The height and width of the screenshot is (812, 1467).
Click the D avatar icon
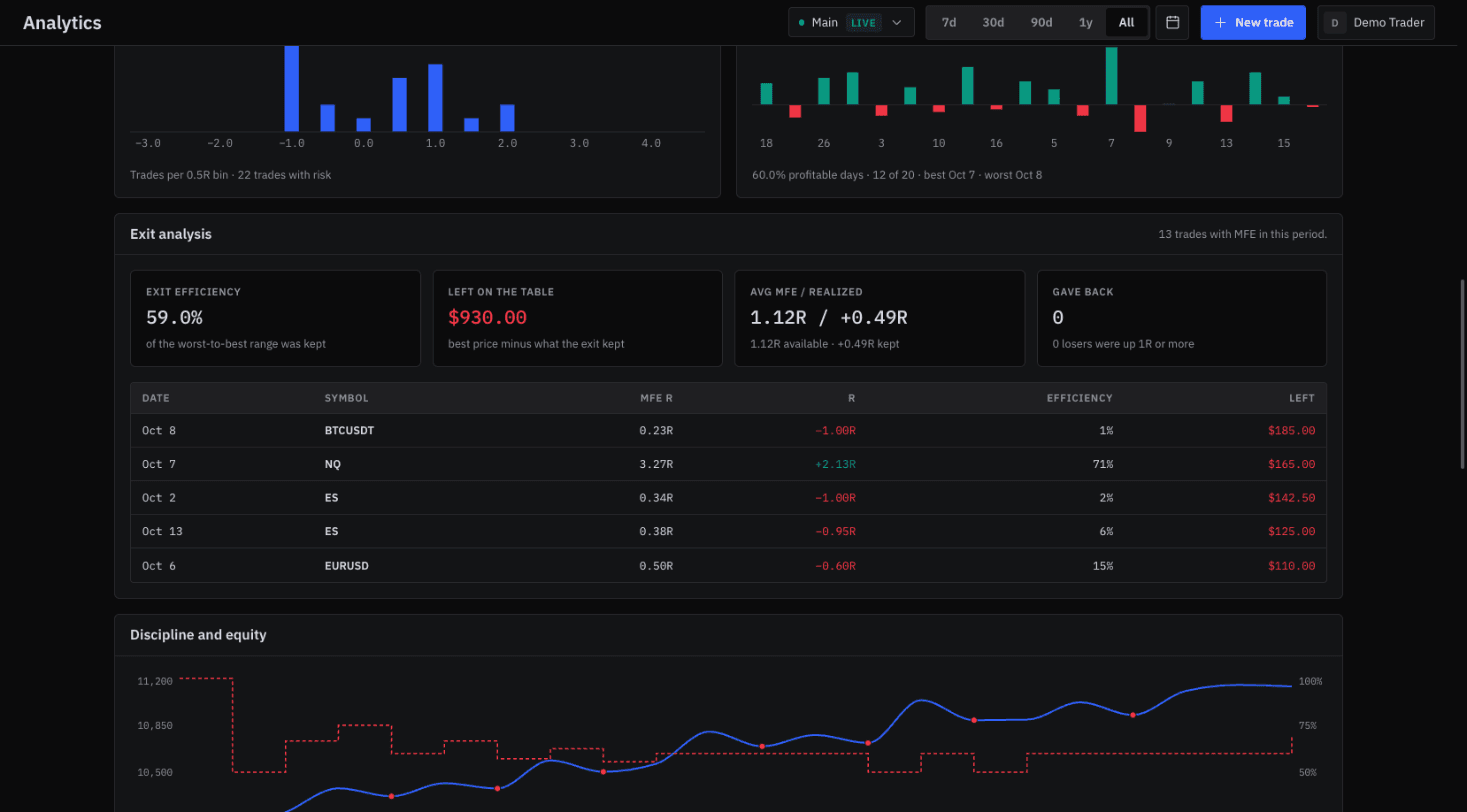pos(1335,22)
